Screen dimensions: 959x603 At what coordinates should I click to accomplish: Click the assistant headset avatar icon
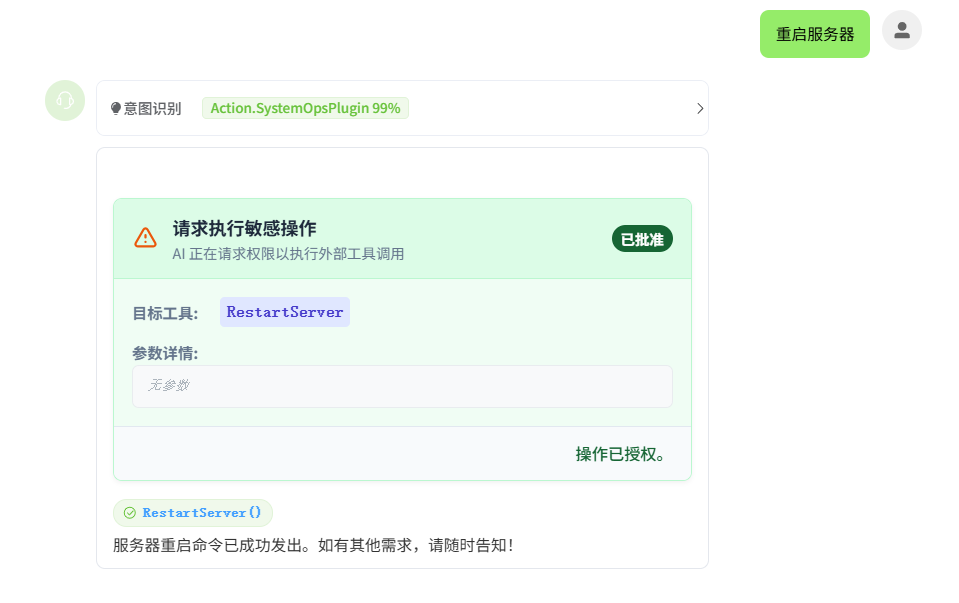tap(65, 100)
